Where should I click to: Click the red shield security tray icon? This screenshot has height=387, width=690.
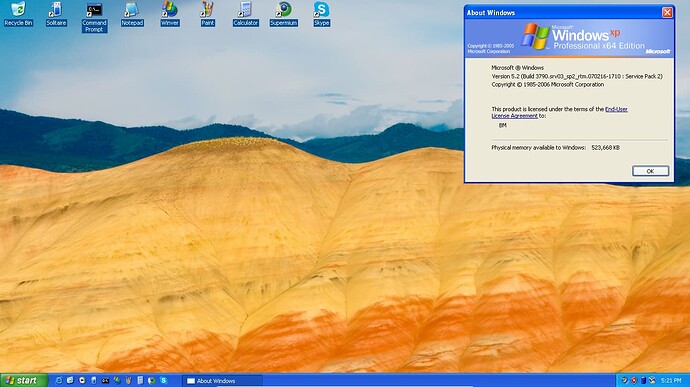634,380
